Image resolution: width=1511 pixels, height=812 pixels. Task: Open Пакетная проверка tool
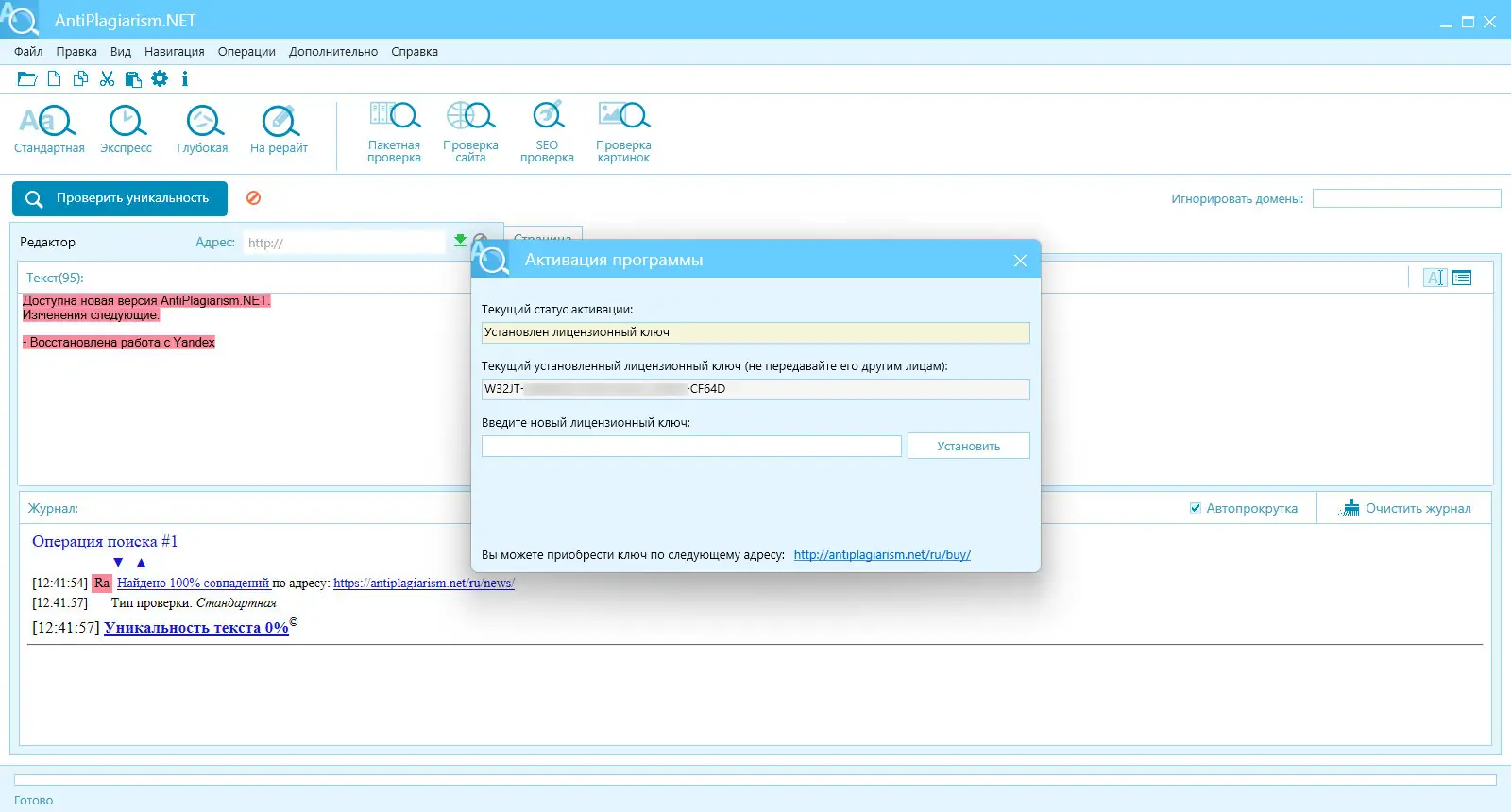coord(394,132)
